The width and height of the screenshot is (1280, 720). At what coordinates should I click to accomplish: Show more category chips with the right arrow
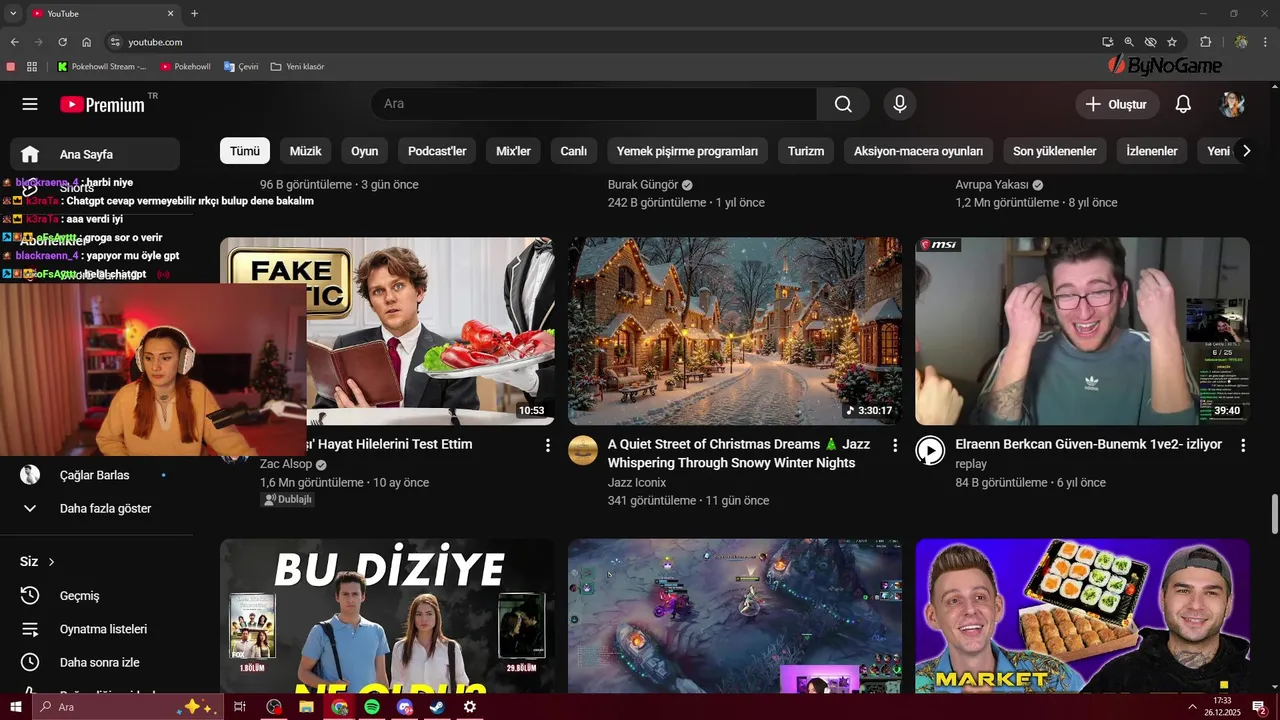[1246, 151]
